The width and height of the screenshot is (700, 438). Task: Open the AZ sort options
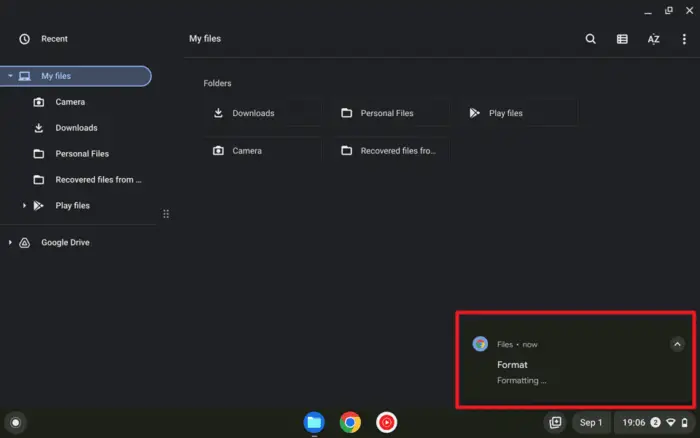653,39
